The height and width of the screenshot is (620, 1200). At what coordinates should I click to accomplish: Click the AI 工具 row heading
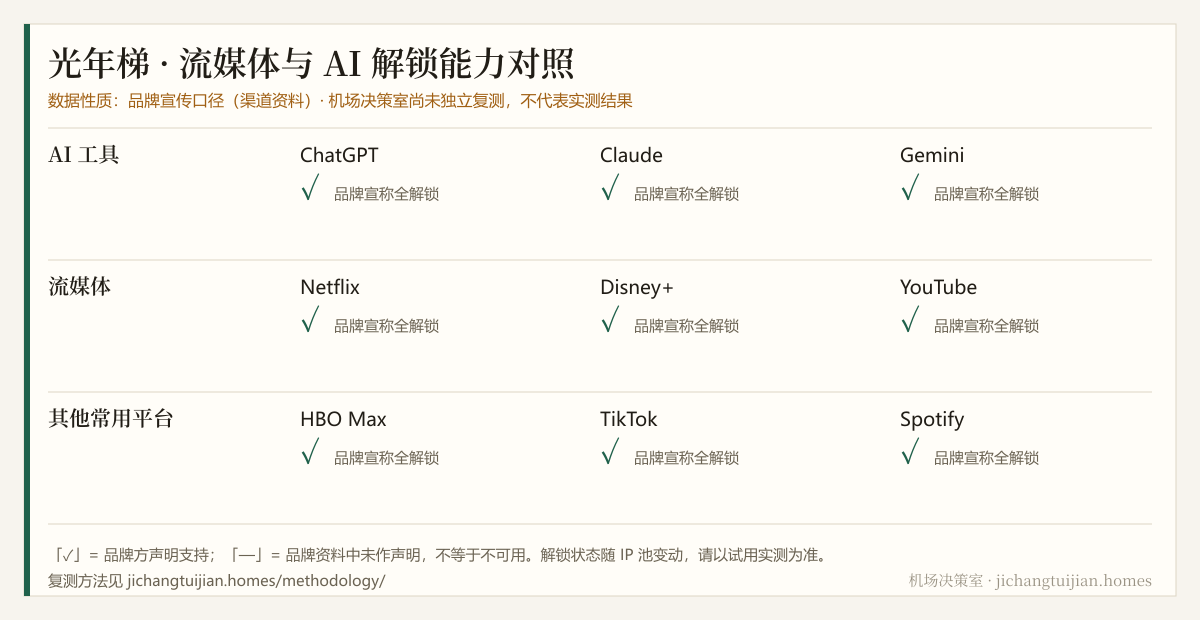tap(84, 155)
